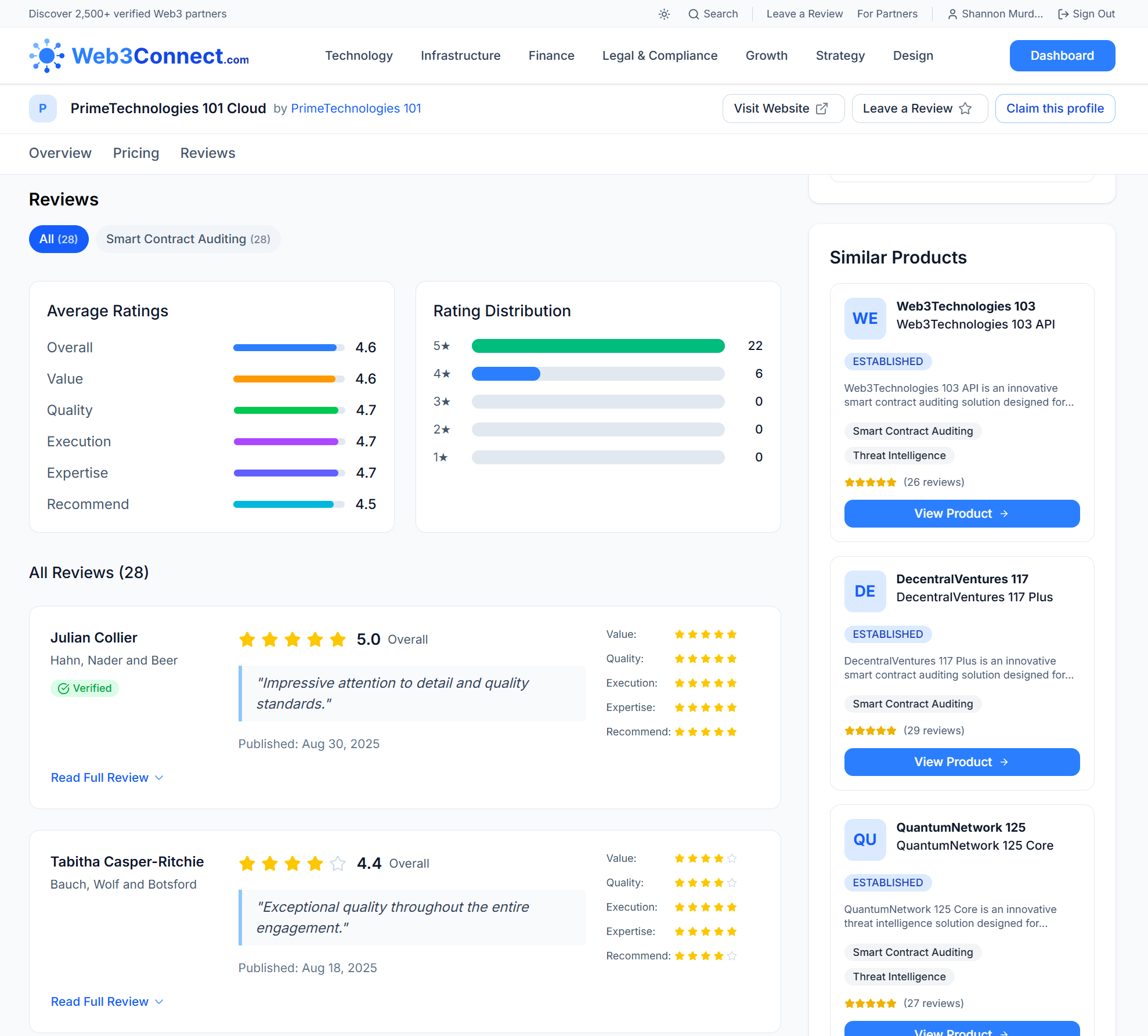Image resolution: width=1148 pixels, height=1036 pixels.
Task: Switch to the Pricing tab
Action: pyautogui.click(x=136, y=153)
